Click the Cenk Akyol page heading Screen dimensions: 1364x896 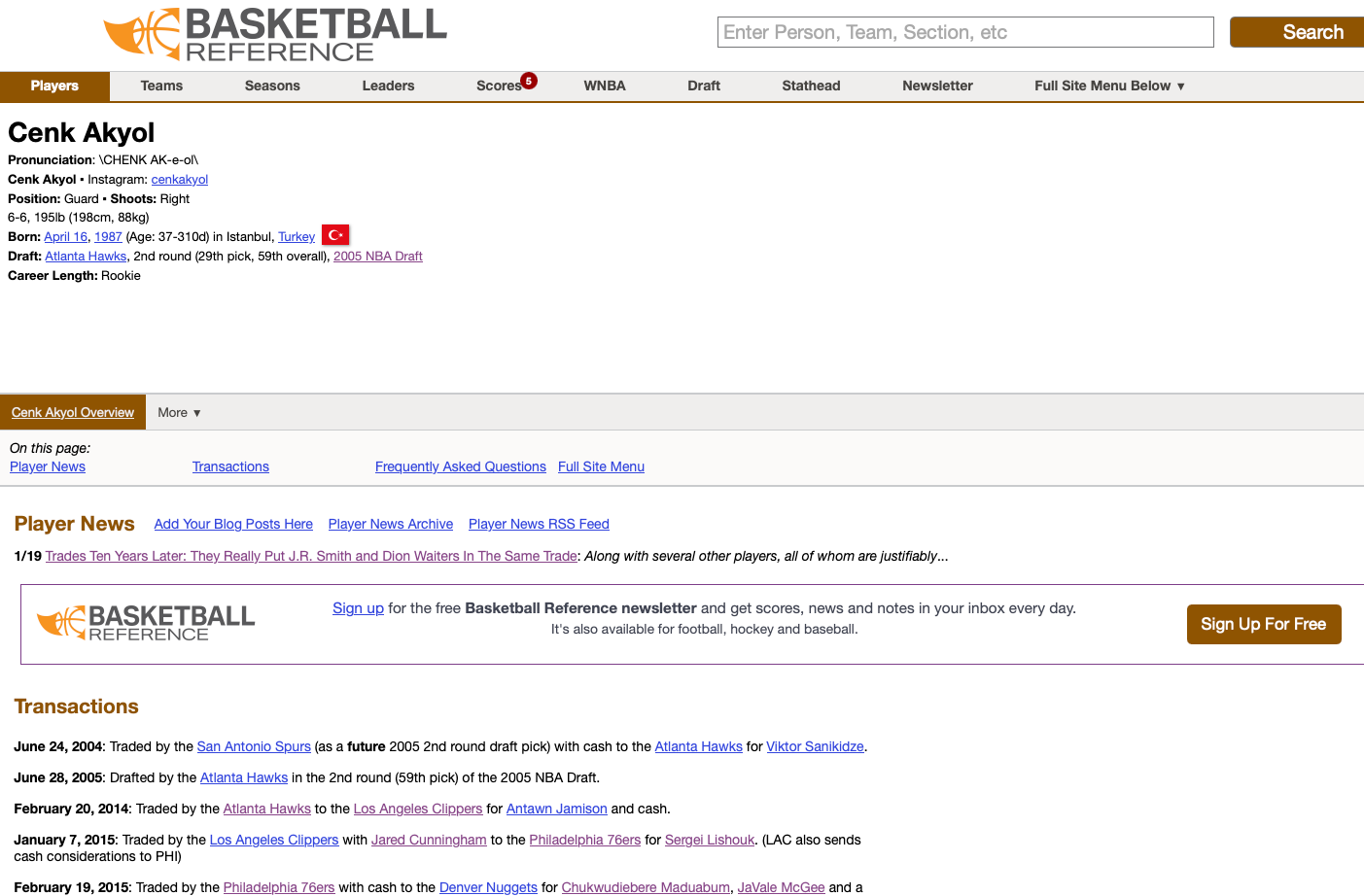tap(82, 132)
